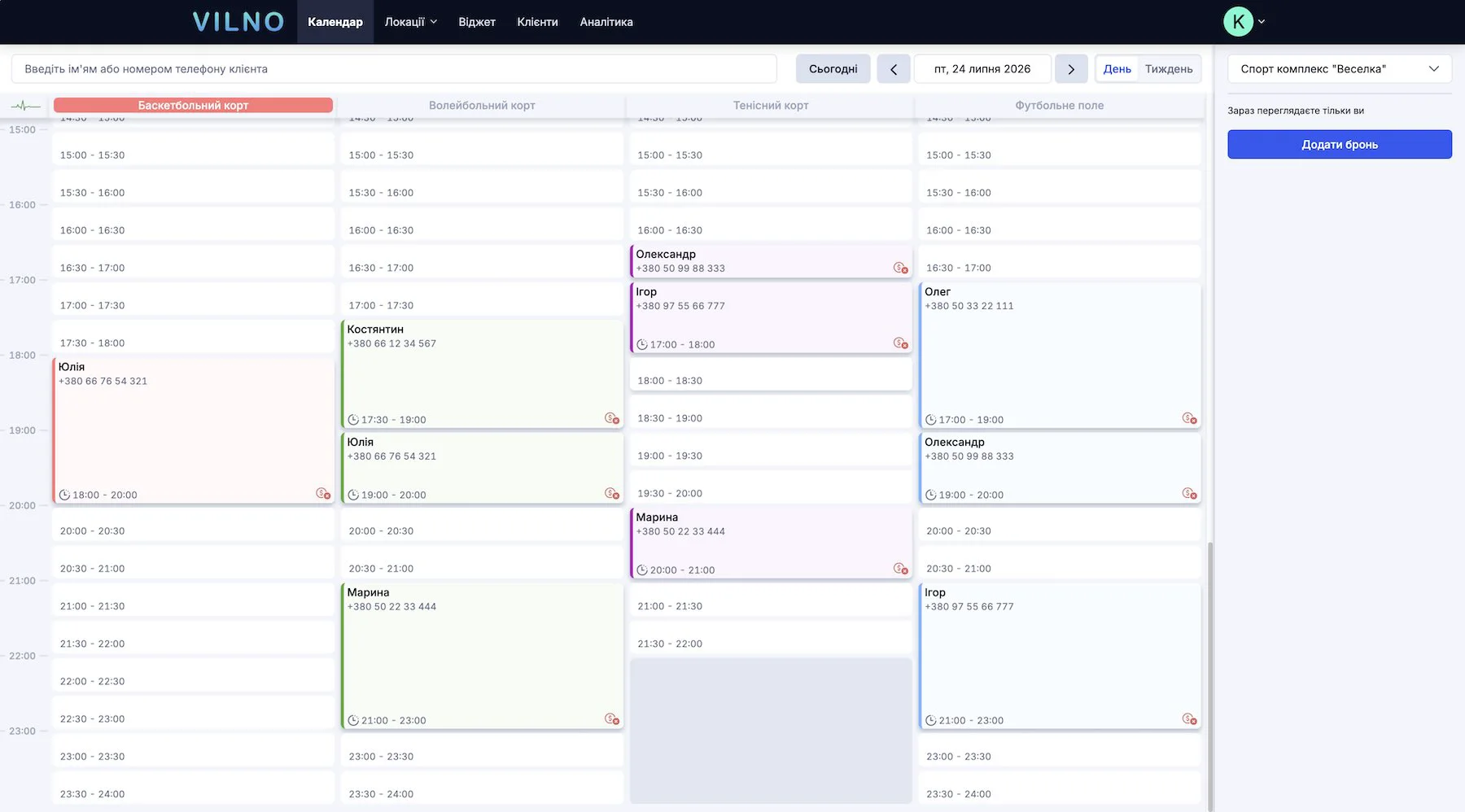This screenshot has width=1465, height=812.
Task: Open the K user avatar menu
Action: pyautogui.click(x=1238, y=22)
